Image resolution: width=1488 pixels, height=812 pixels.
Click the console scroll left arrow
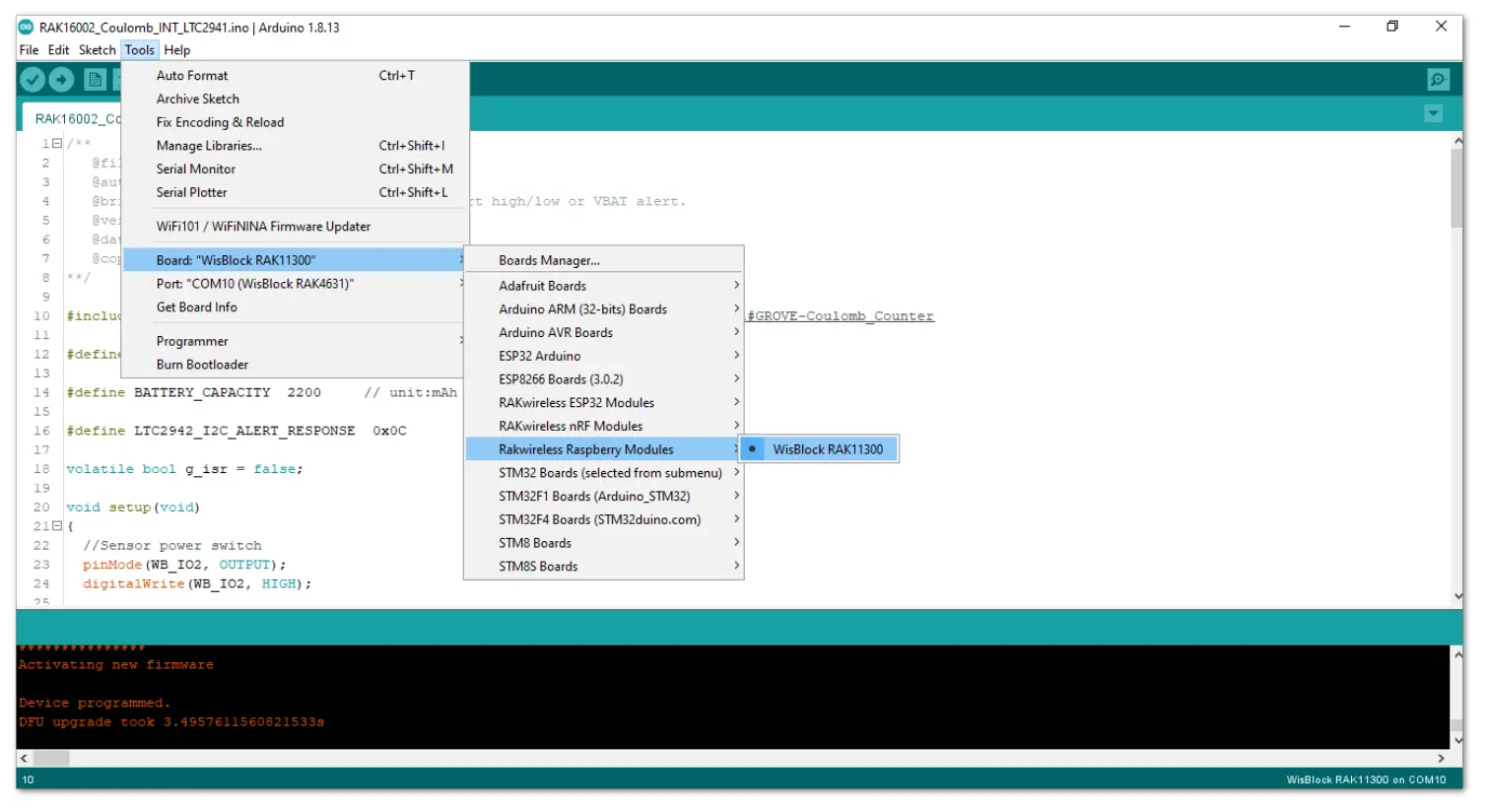tap(25, 759)
